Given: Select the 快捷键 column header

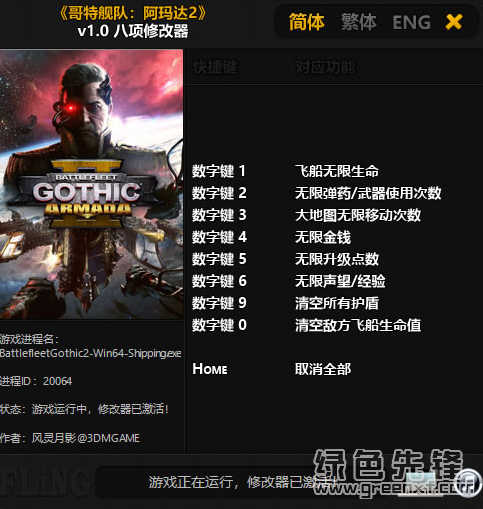Looking at the screenshot, I should pyautogui.click(x=215, y=67).
